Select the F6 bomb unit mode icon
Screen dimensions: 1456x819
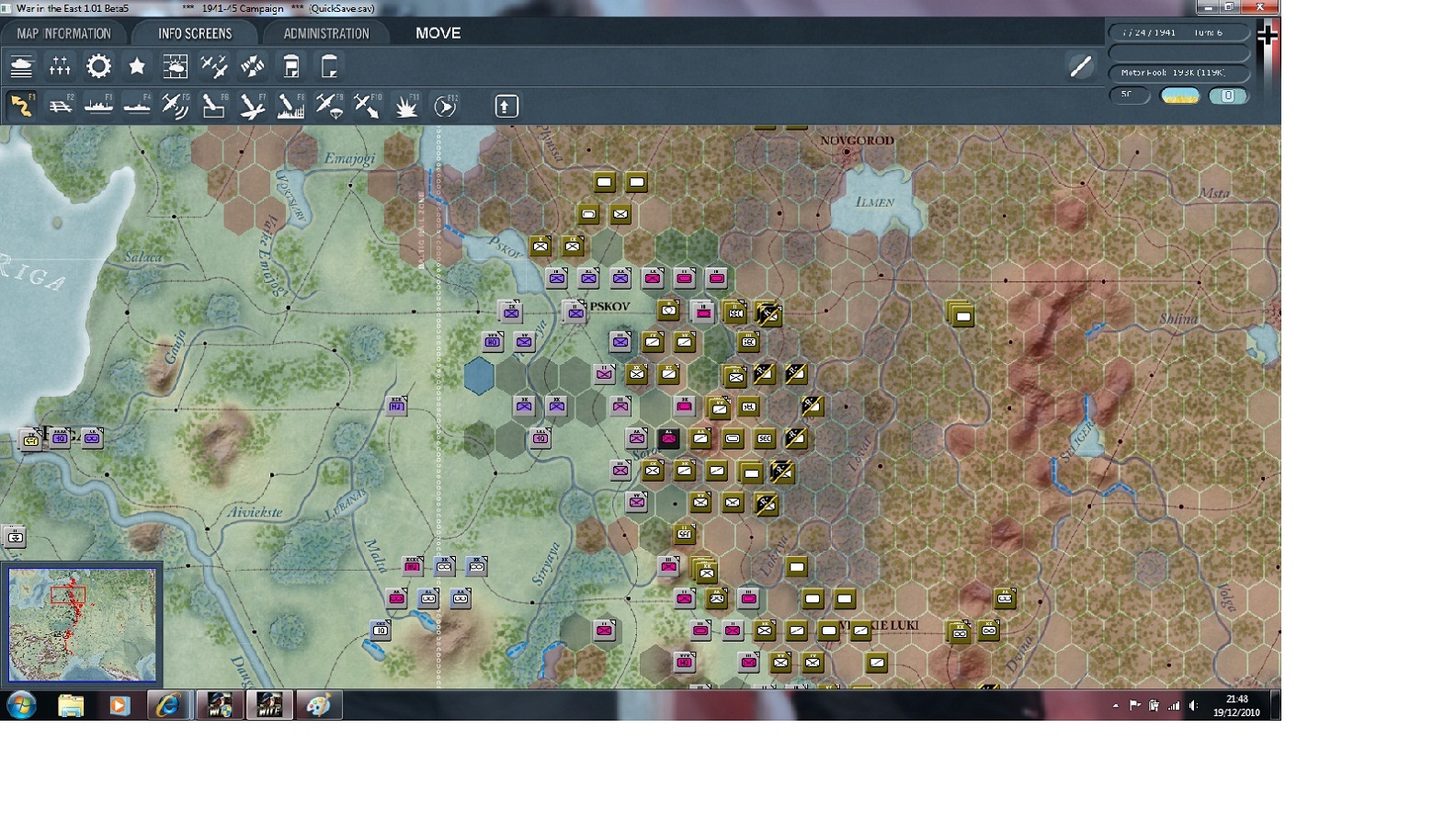click(214, 106)
